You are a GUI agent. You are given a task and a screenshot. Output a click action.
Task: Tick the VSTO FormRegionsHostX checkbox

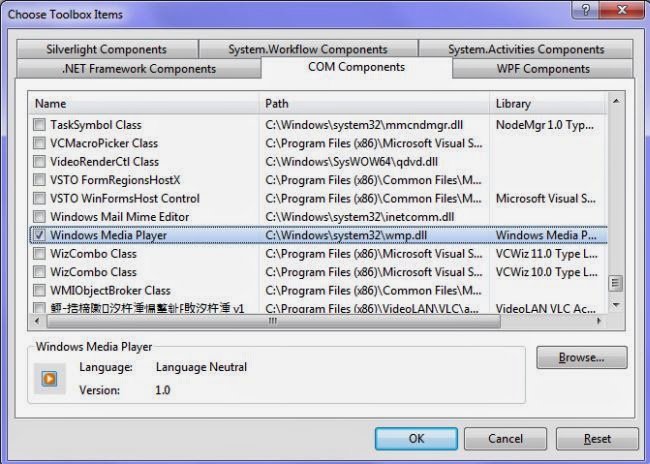[x=39, y=180]
